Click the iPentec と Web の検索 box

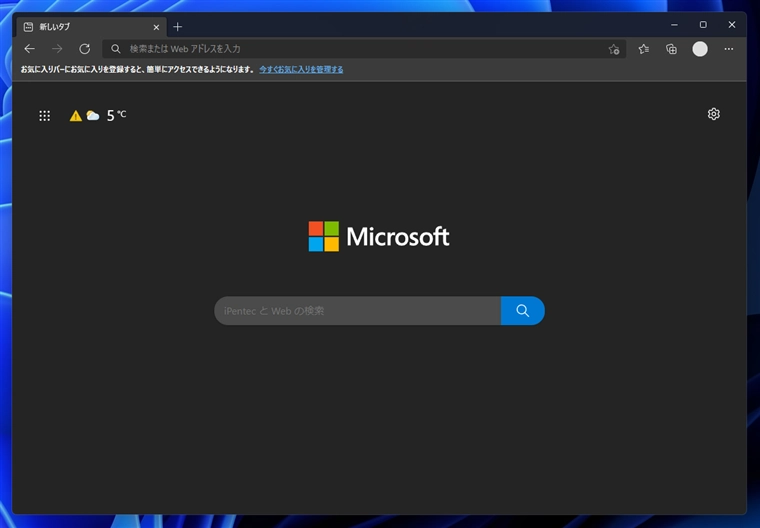point(358,311)
